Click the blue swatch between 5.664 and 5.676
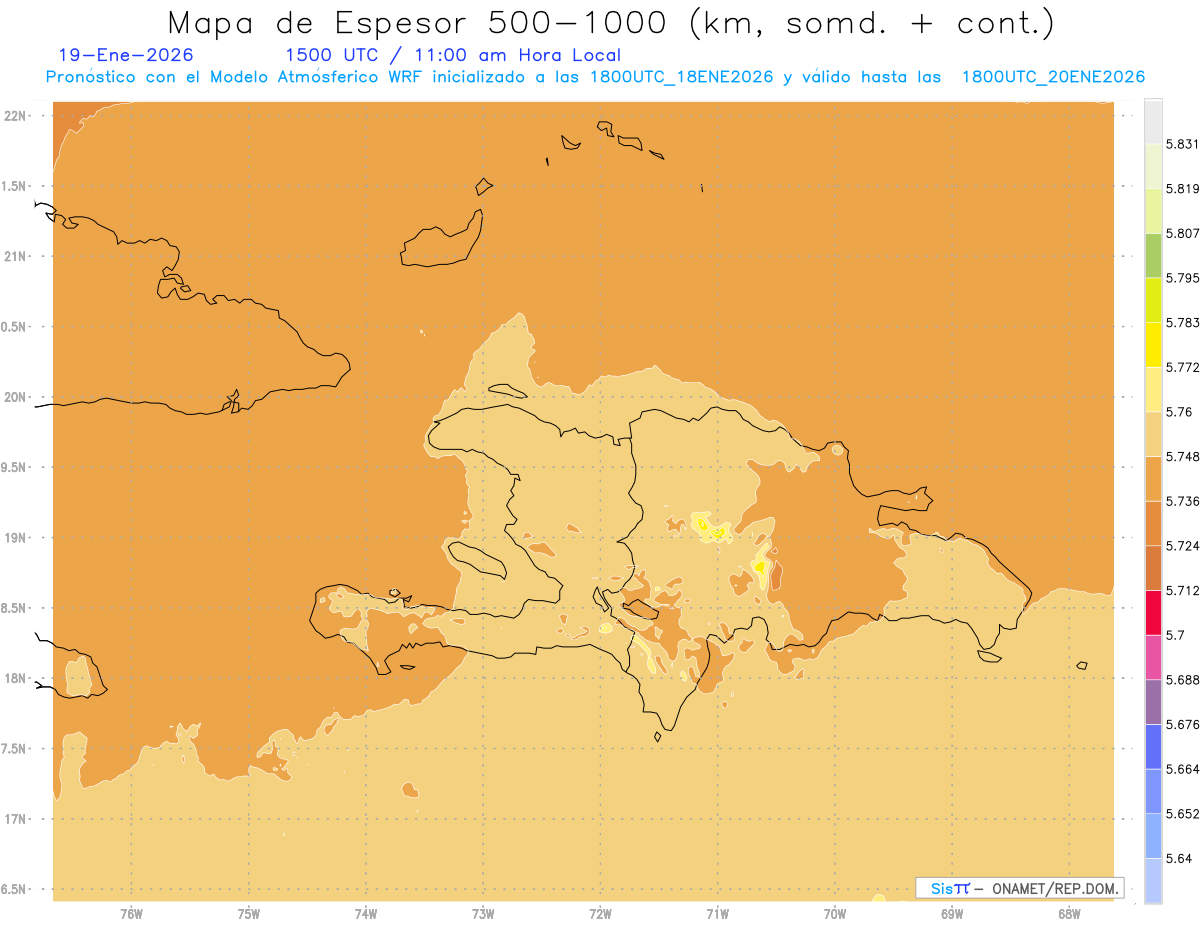This screenshot has width=1200, height=927. pos(1153,746)
